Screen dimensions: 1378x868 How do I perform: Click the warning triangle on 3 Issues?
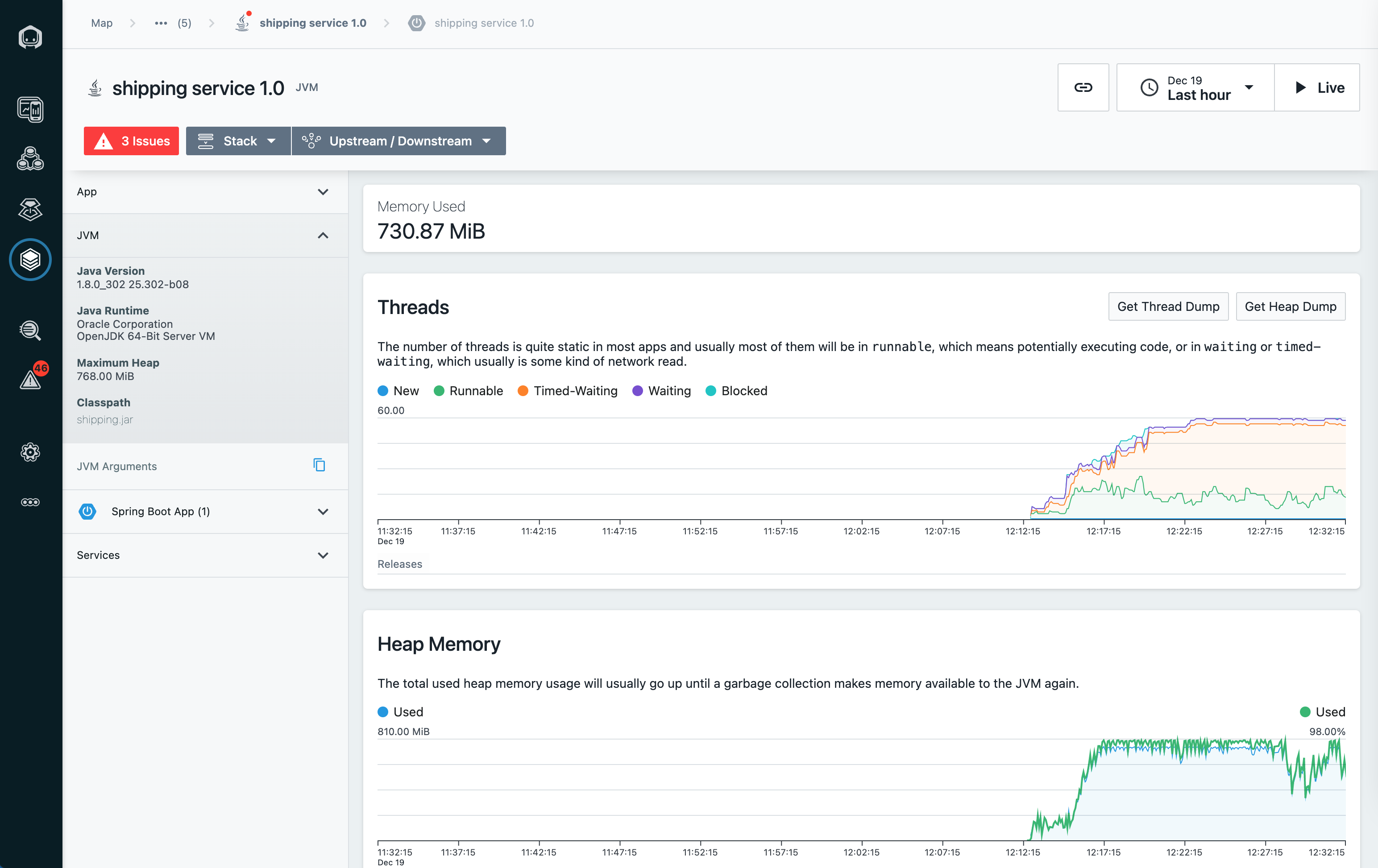pyautogui.click(x=104, y=141)
